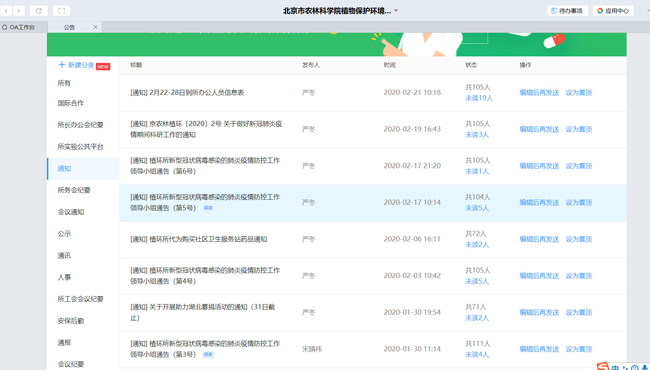Switch to the 公告 tab
The height and width of the screenshot is (370, 650).
click(70, 27)
